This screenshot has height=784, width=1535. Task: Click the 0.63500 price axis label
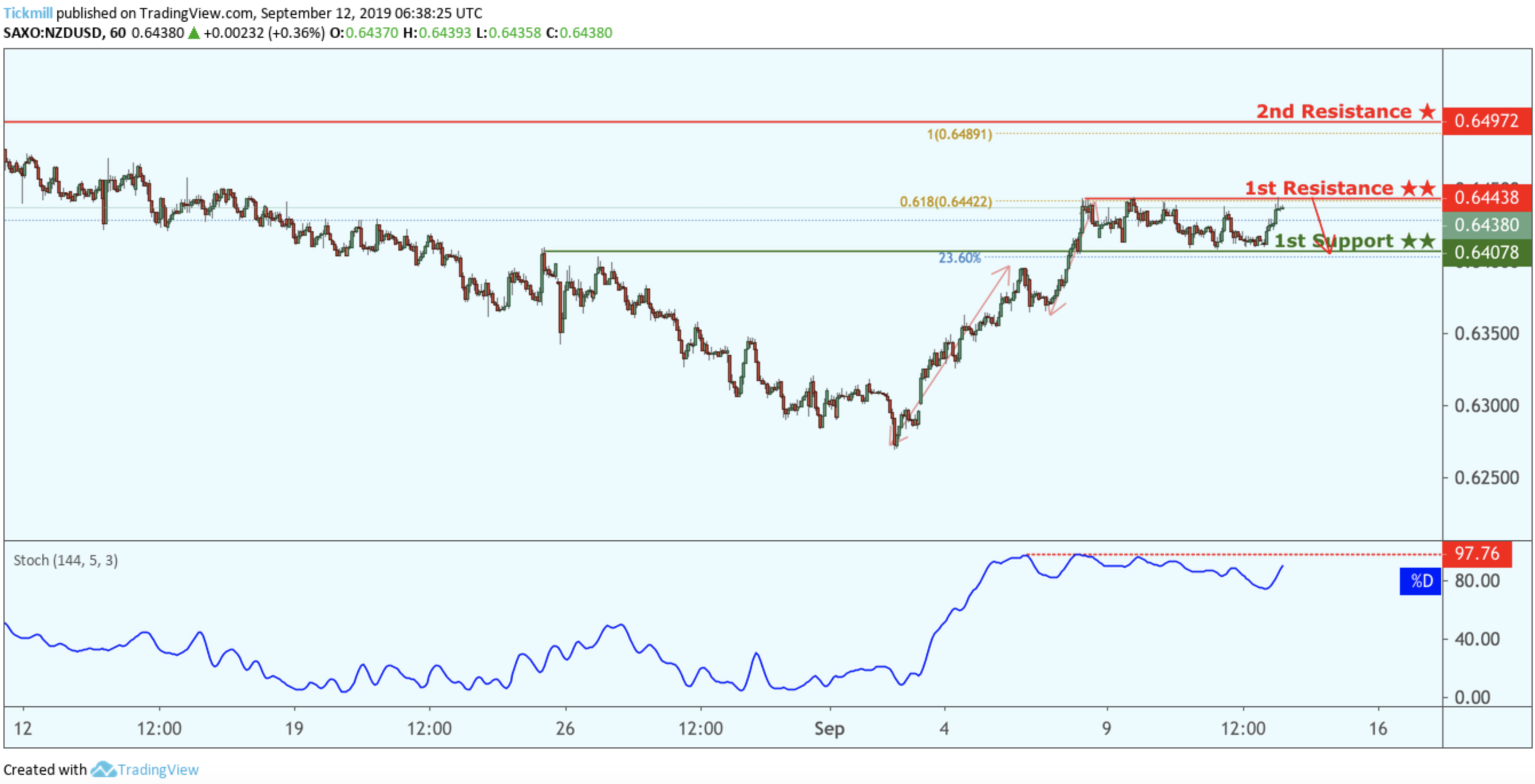pyautogui.click(x=1487, y=334)
